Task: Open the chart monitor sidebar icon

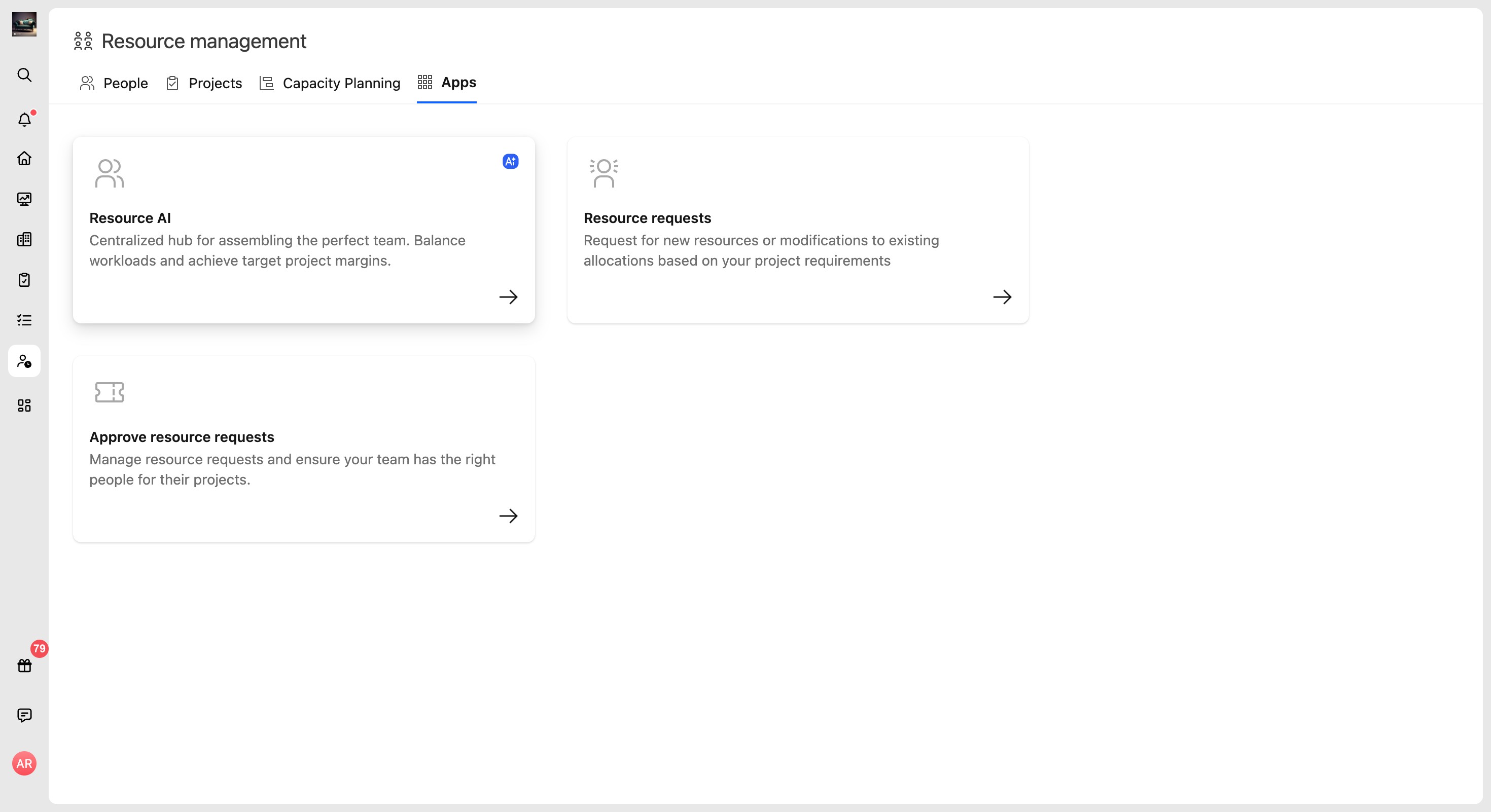Action: coord(24,199)
